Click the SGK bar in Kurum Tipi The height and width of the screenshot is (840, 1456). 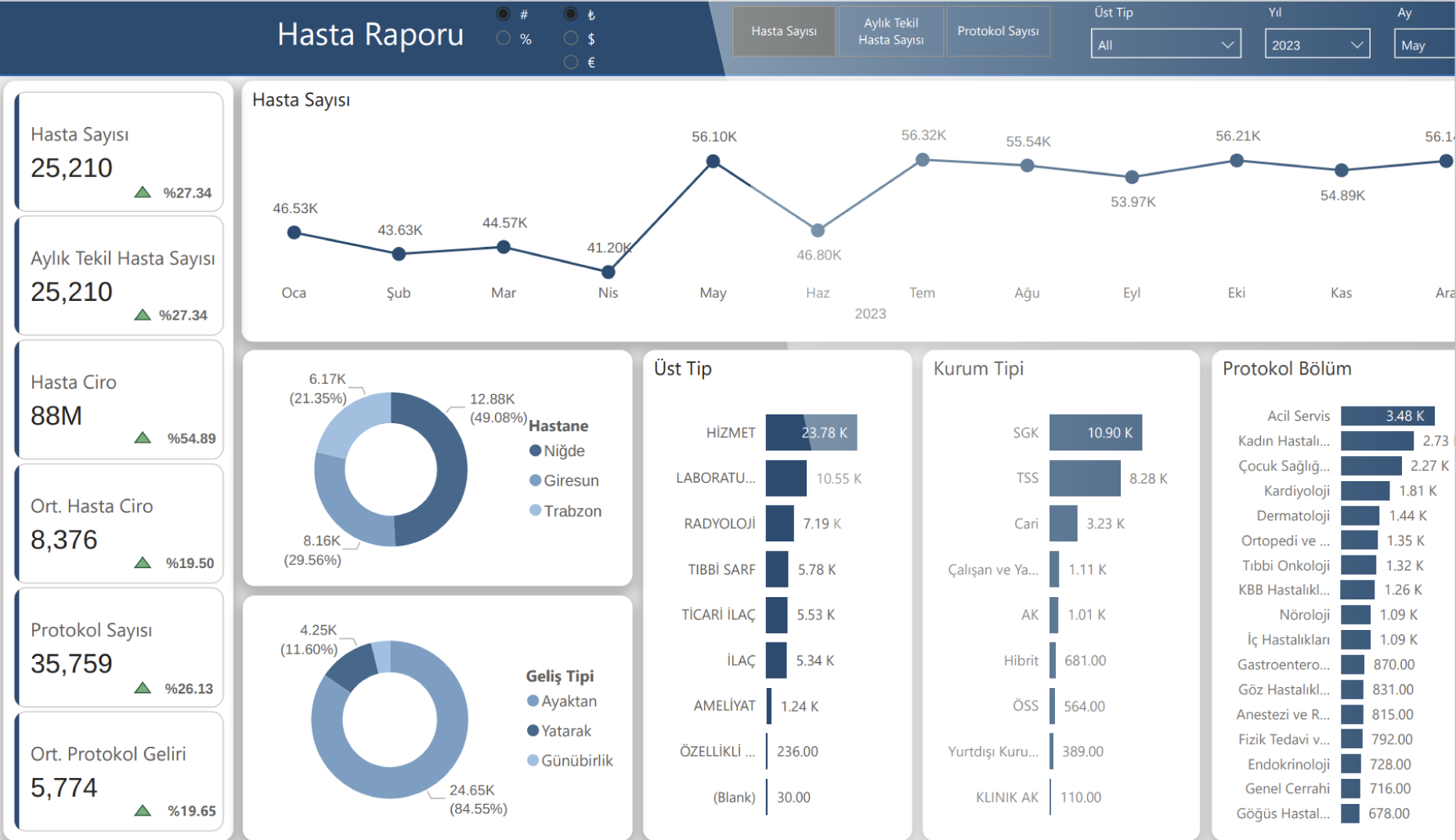1095,433
